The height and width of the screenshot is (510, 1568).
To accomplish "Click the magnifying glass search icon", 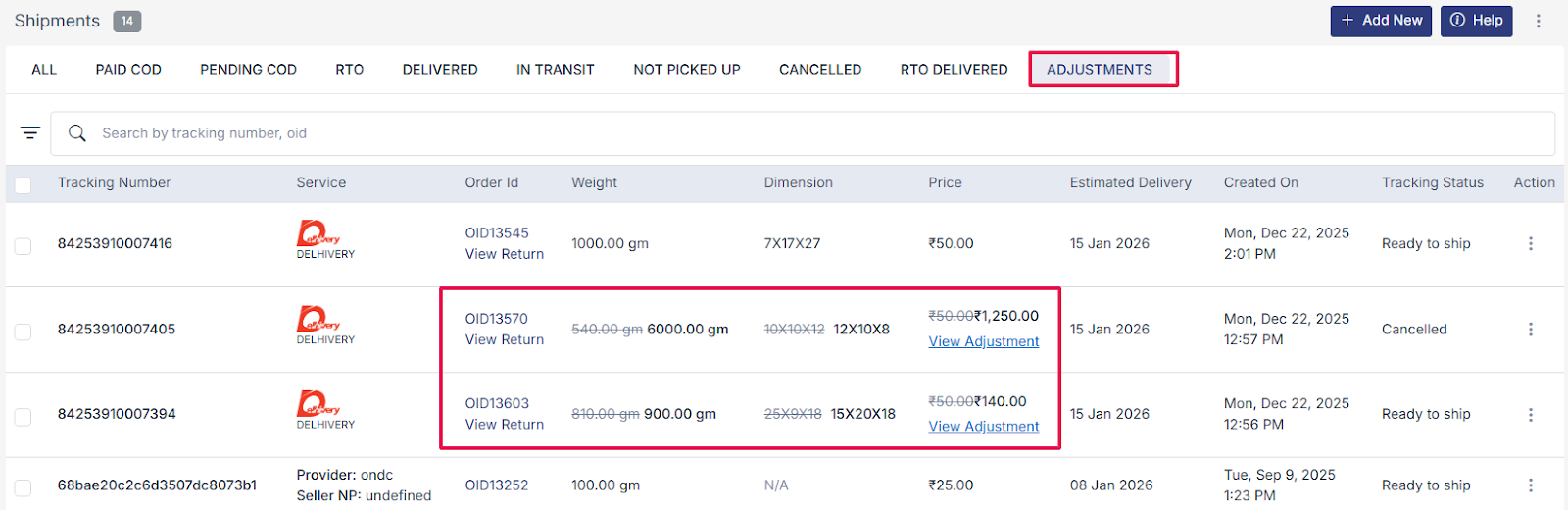I will pos(77,133).
